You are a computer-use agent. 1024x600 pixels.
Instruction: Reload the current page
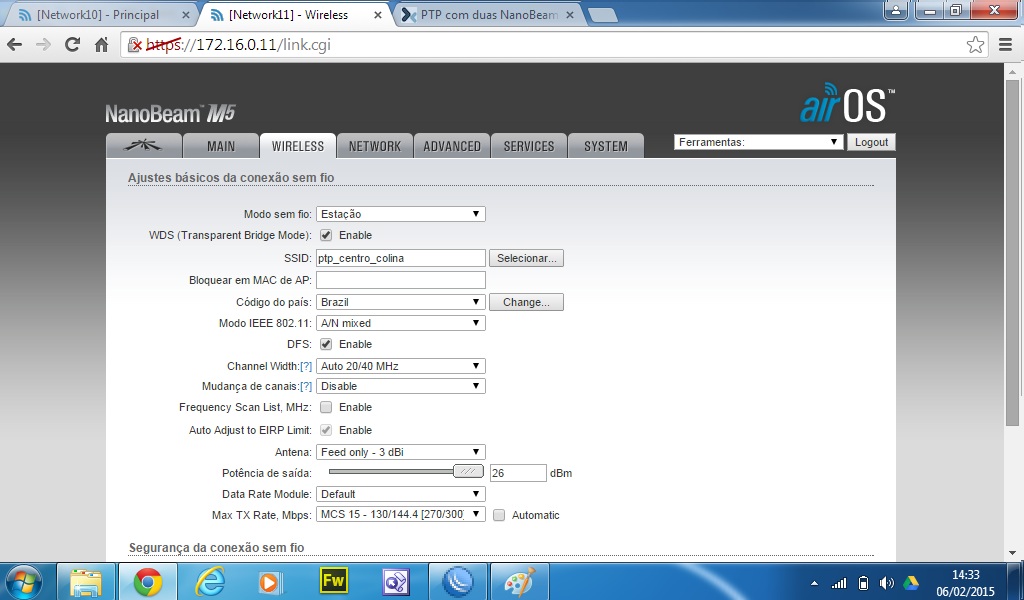(x=72, y=44)
